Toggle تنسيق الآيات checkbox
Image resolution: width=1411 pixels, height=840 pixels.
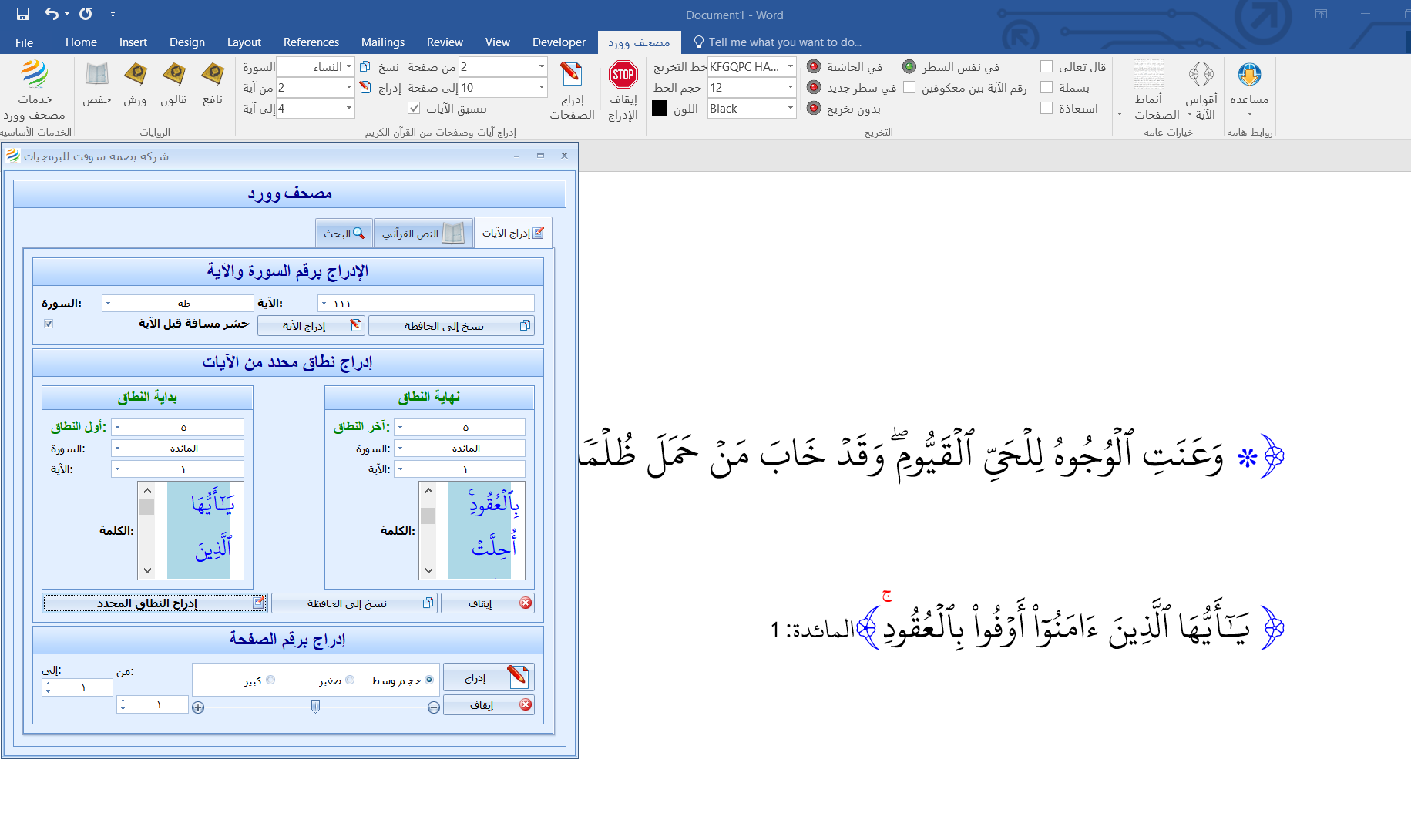pyautogui.click(x=414, y=109)
